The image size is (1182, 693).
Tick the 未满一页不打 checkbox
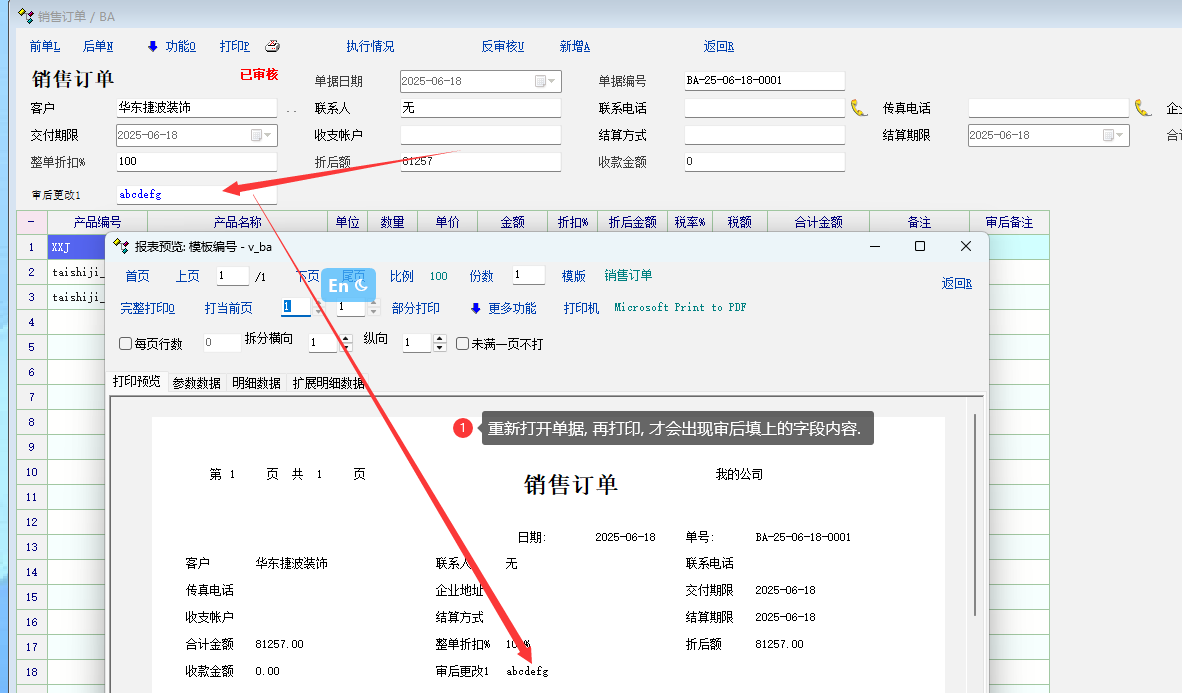click(x=463, y=344)
